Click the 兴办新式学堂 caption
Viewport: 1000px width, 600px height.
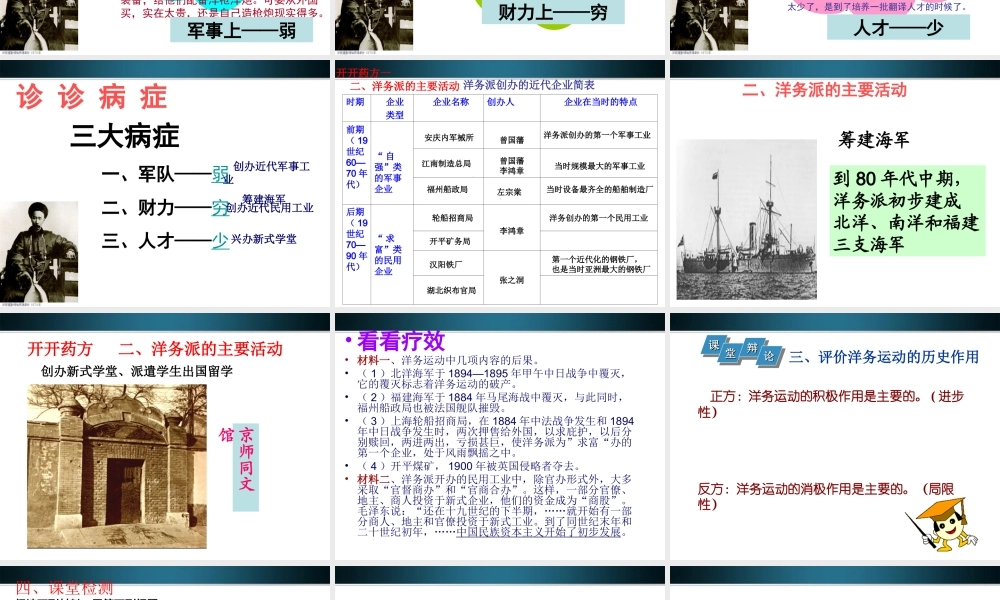263,239
